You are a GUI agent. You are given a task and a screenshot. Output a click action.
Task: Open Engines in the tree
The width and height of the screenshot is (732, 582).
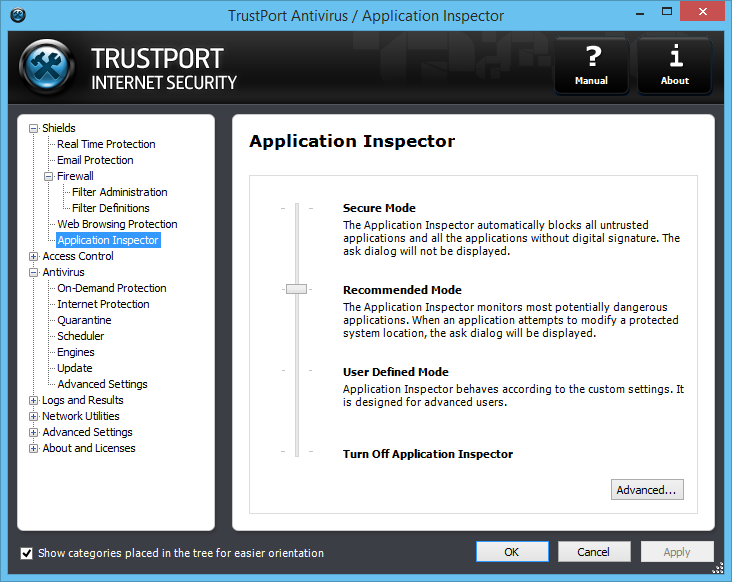click(x=76, y=352)
